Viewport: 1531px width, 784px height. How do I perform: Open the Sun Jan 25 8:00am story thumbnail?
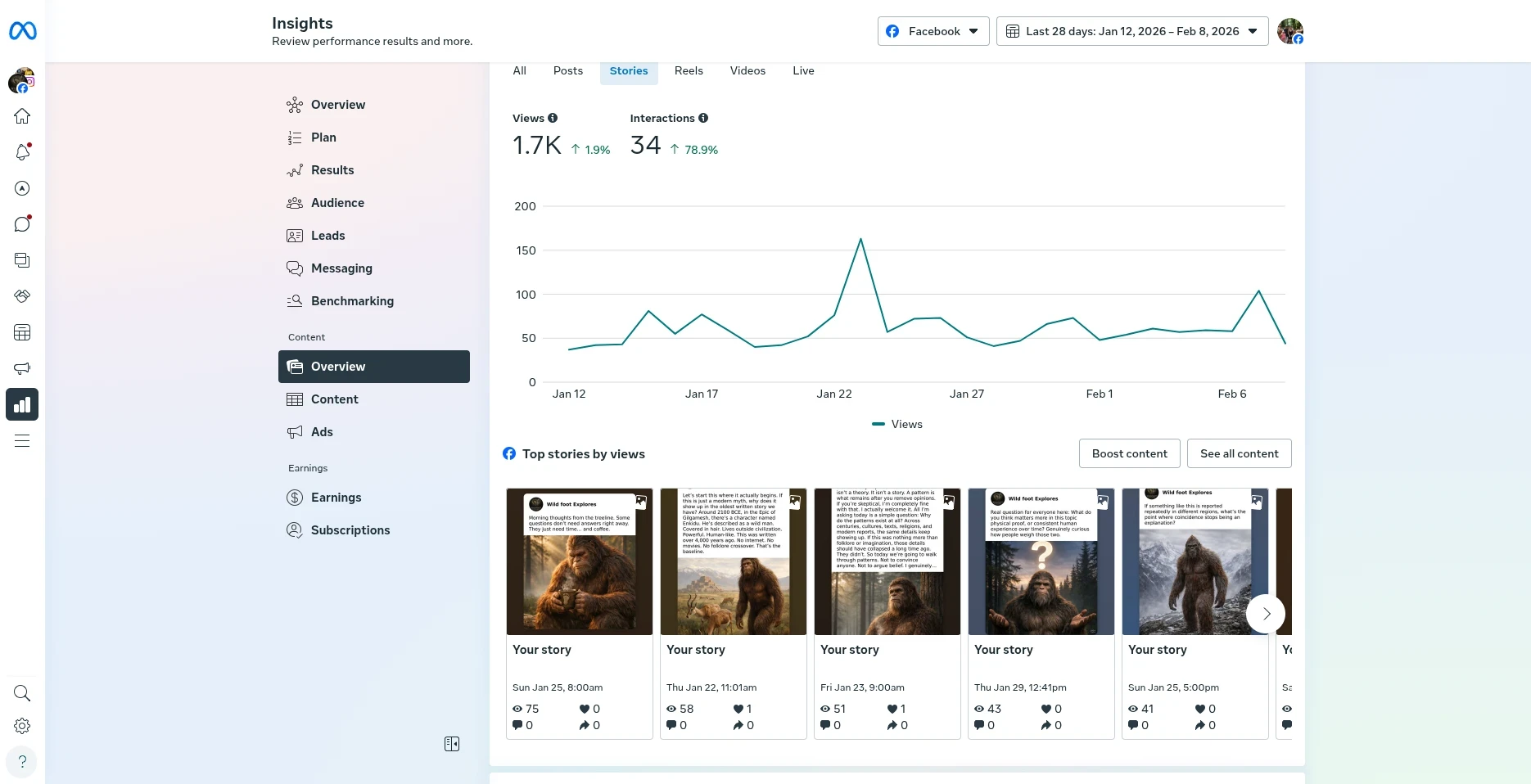[580, 562]
